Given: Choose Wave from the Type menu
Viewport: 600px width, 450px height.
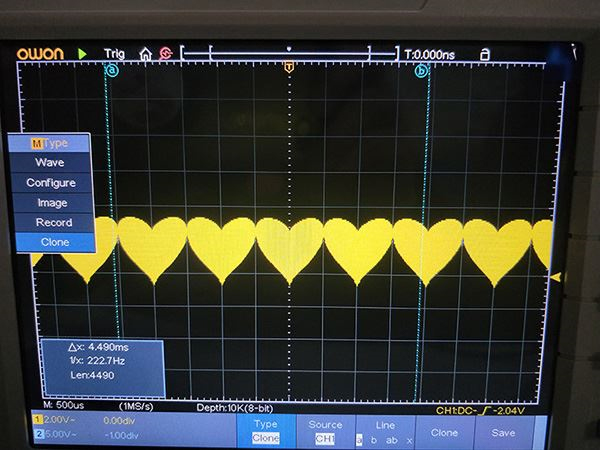Looking at the screenshot, I should (x=50, y=162).
